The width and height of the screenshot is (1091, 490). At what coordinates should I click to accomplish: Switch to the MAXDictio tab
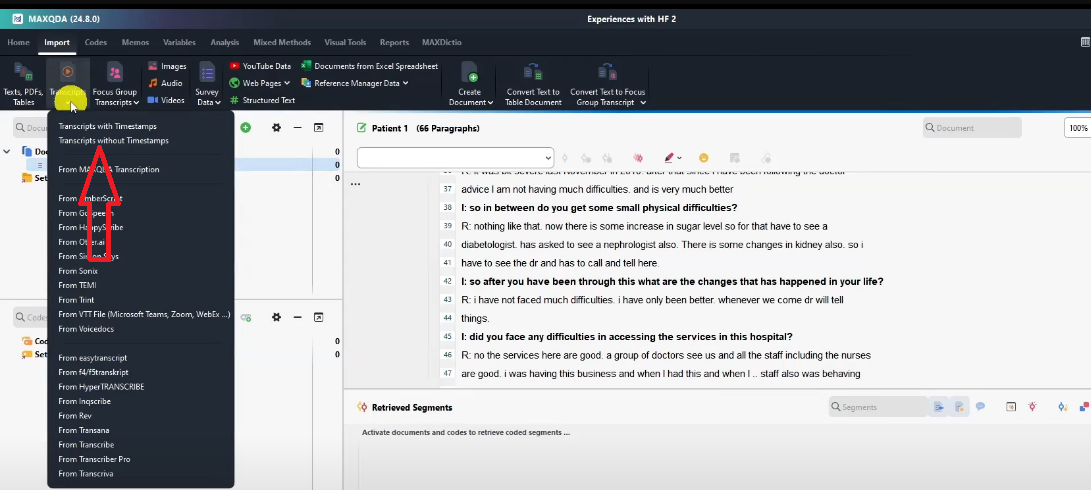442,42
